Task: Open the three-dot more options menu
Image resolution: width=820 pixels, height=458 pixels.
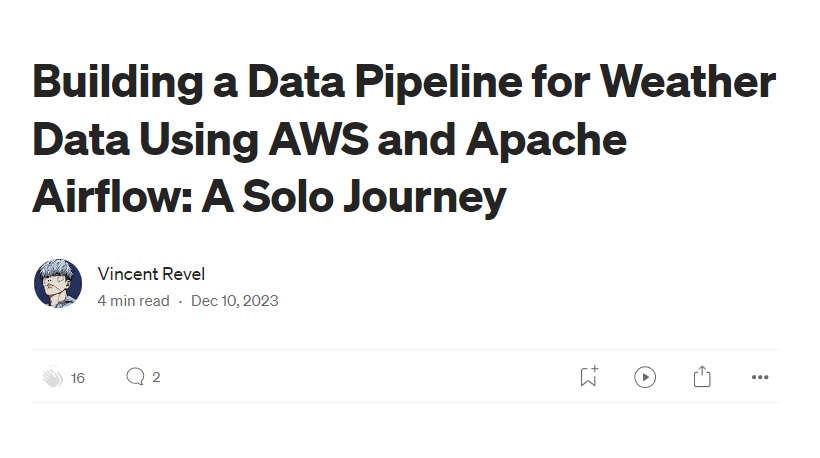Action: [760, 377]
